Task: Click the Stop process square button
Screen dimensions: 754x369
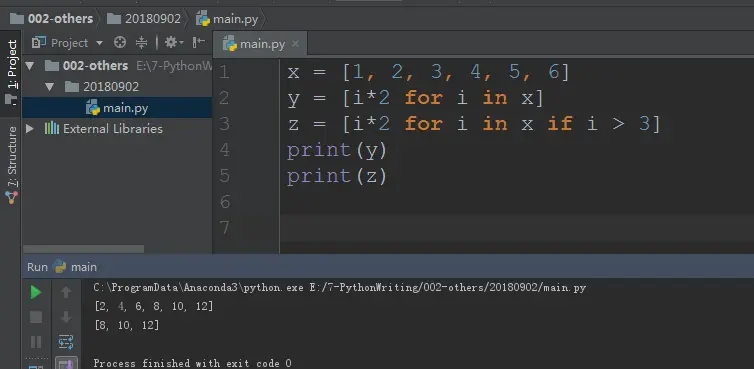Action: pos(36,317)
